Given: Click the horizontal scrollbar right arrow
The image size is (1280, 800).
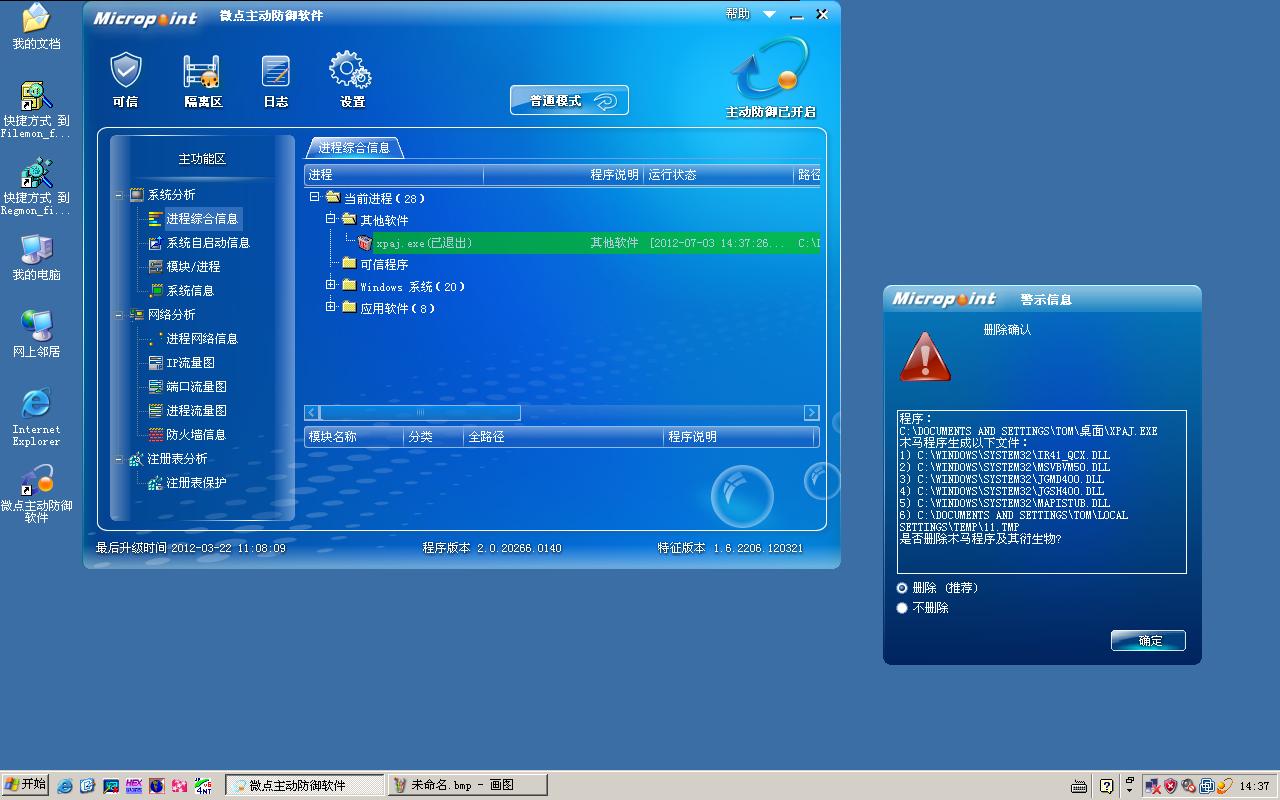Looking at the screenshot, I should (x=811, y=413).
